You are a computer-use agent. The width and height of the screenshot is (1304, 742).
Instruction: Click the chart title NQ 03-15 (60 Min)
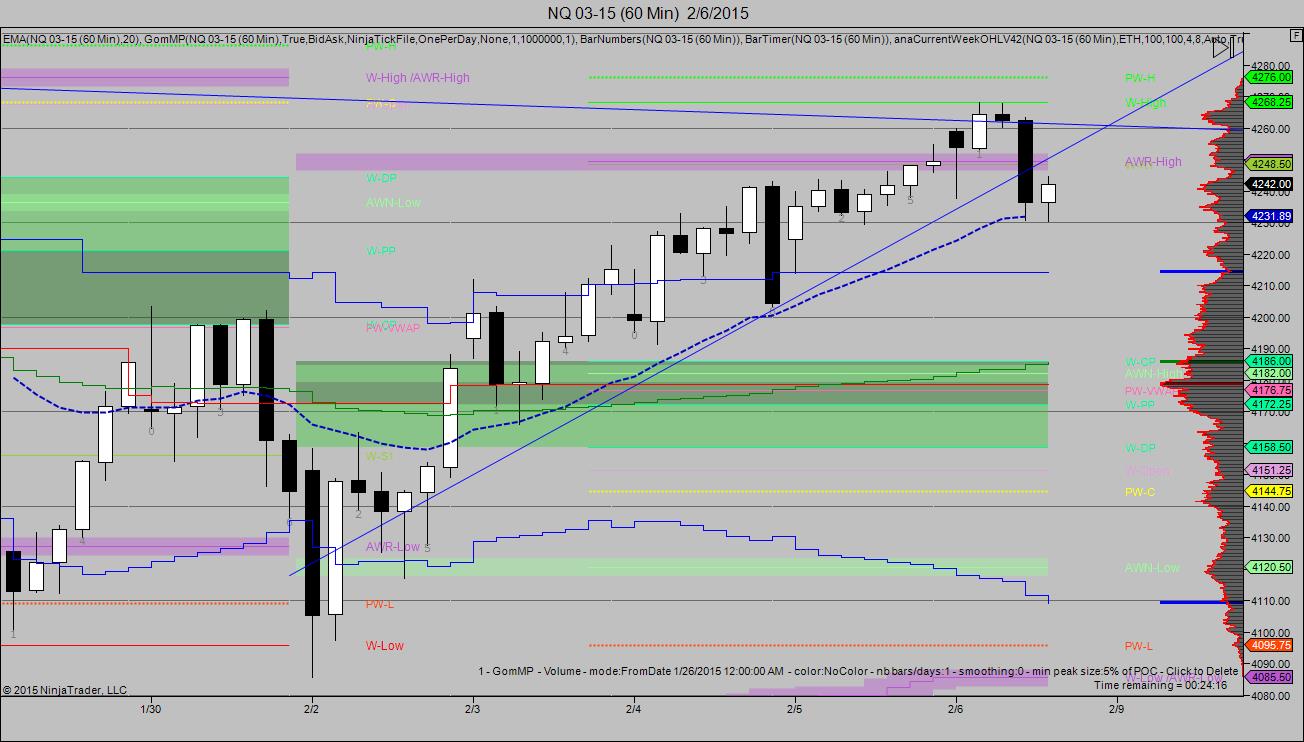(648, 13)
